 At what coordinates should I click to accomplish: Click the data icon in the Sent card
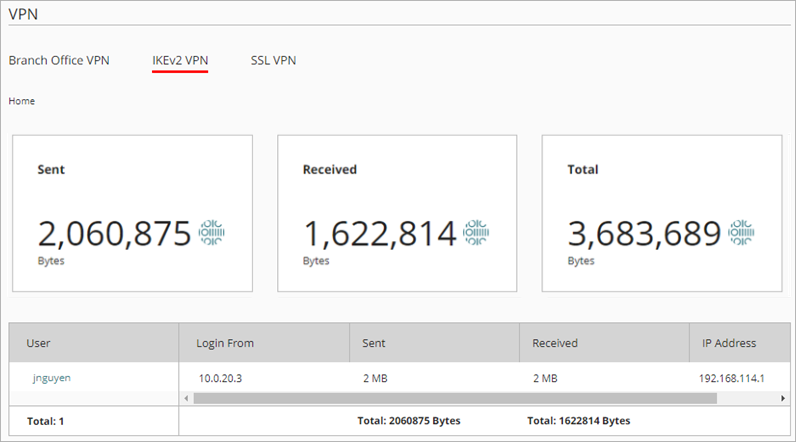pyautogui.click(x=211, y=232)
